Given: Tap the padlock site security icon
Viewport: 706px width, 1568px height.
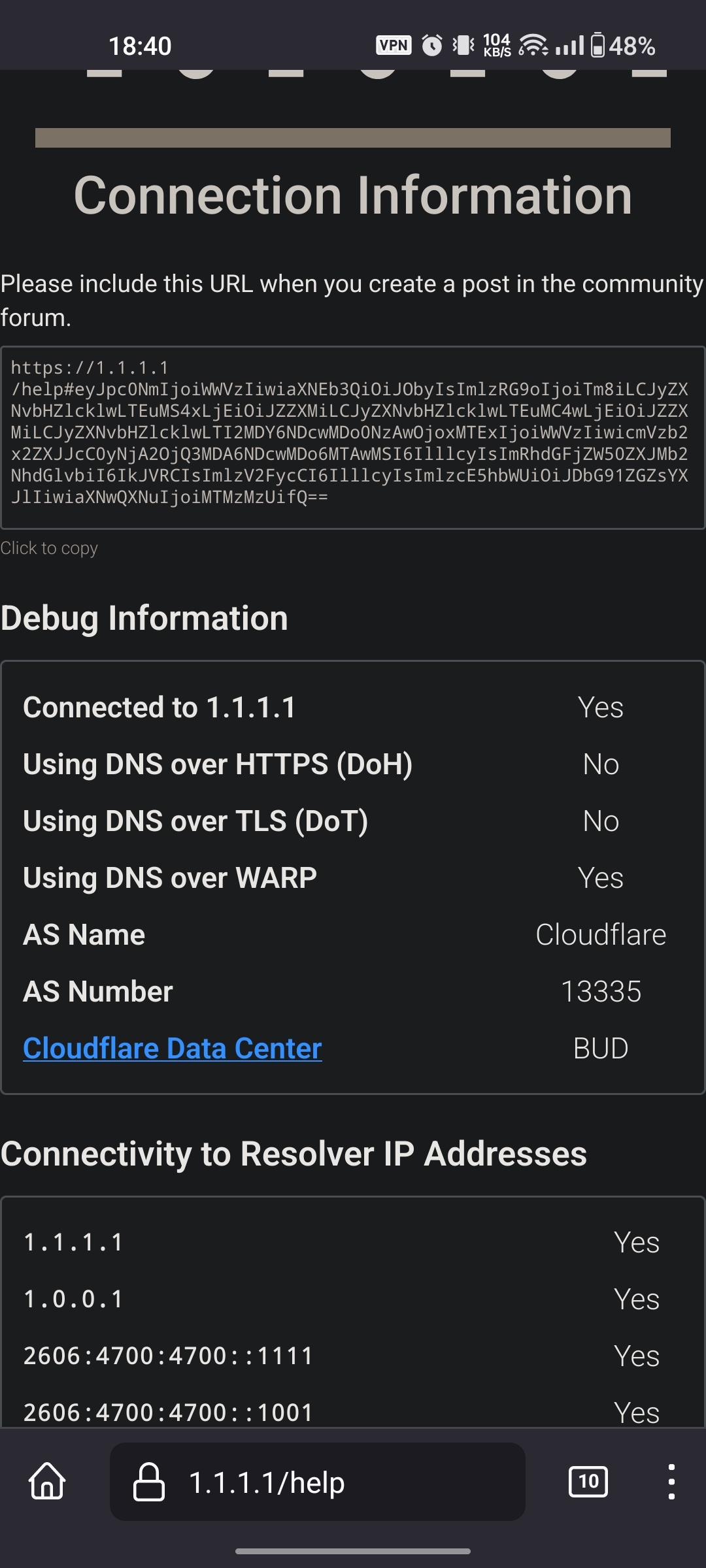Looking at the screenshot, I should point(149,1481).
